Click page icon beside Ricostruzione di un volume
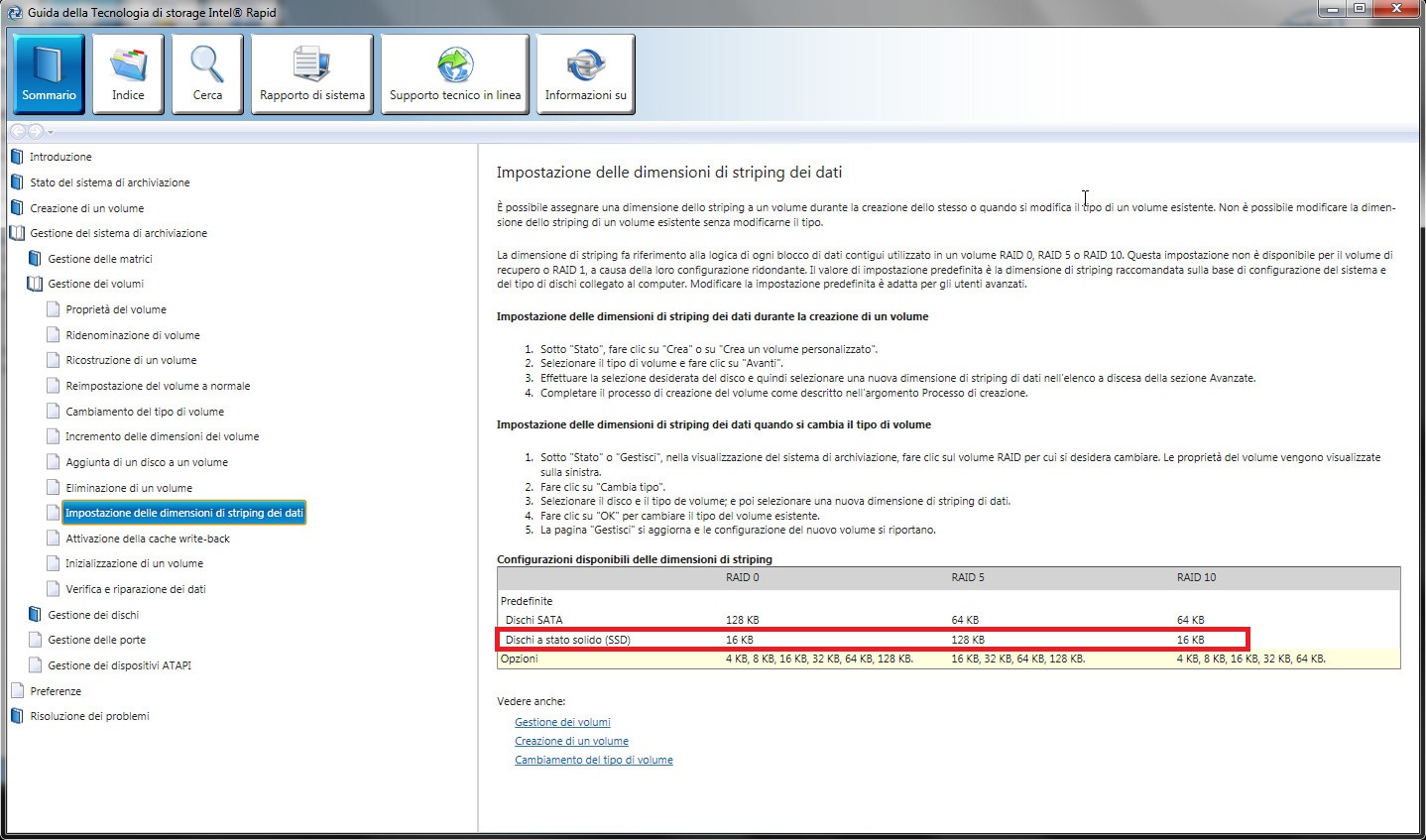This screenshot has height=840, width=1426. (x=54, y=360)
